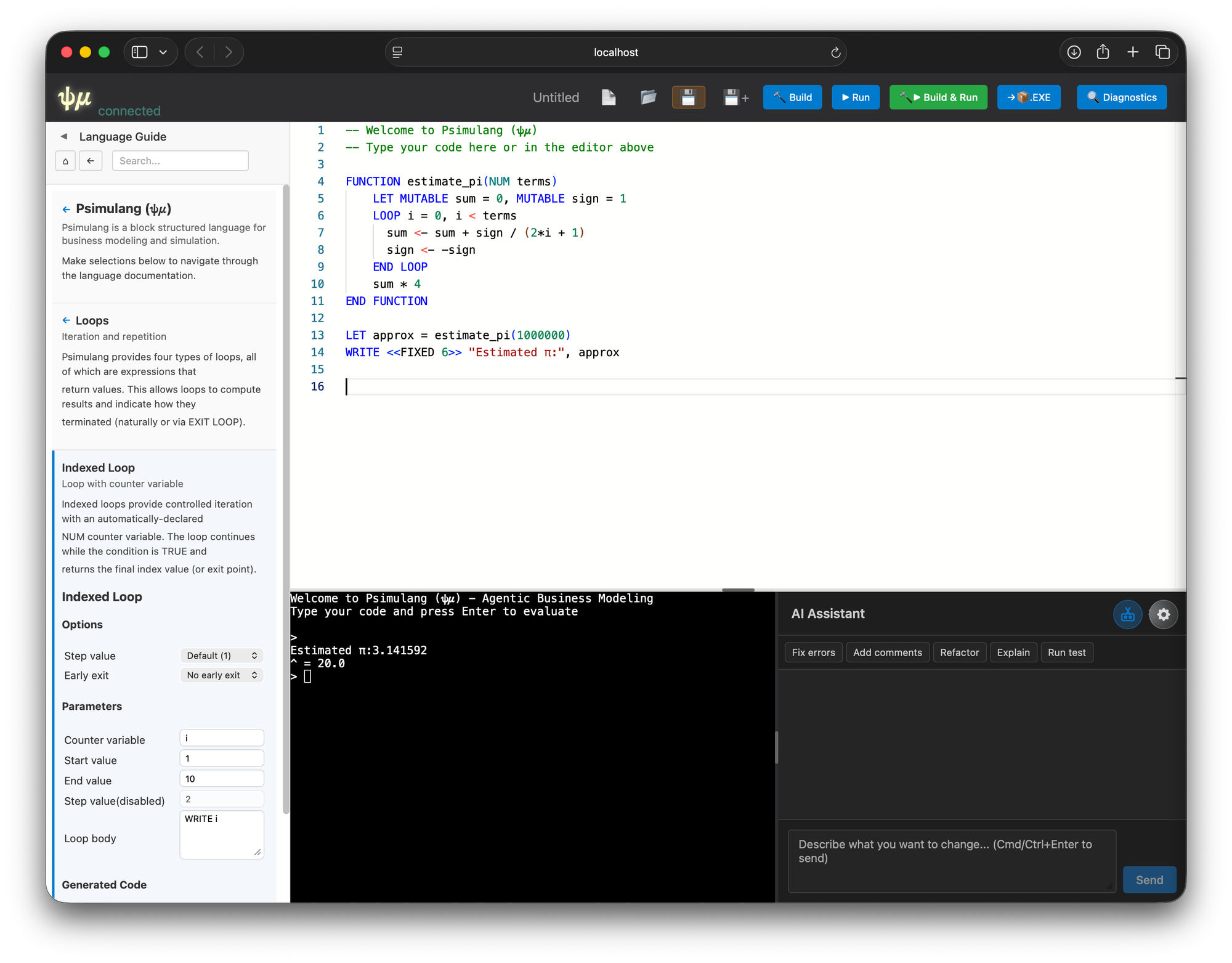Click the New file icon

point(608,97)
